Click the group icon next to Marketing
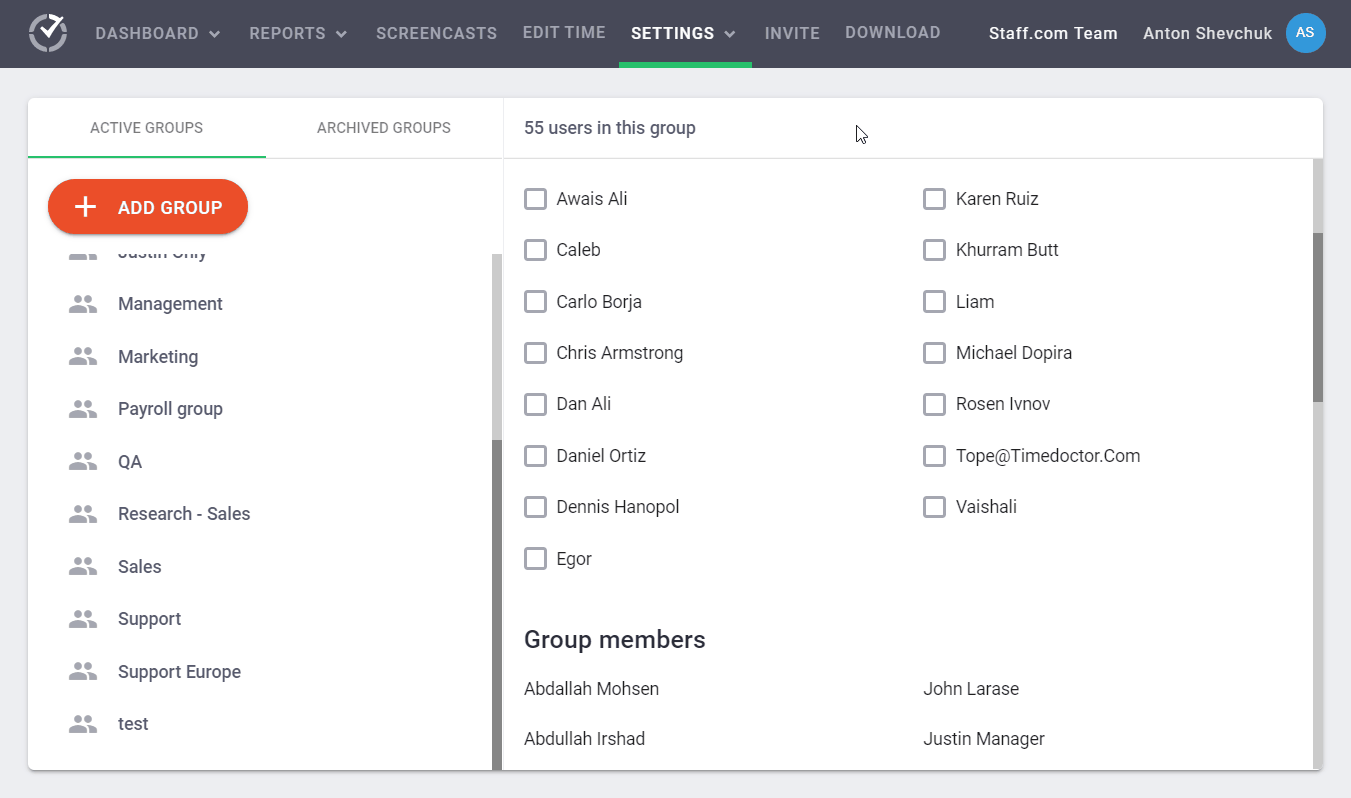Image resolution: width=1351 pixels, height=798 pixels. [x=83, y=357]
